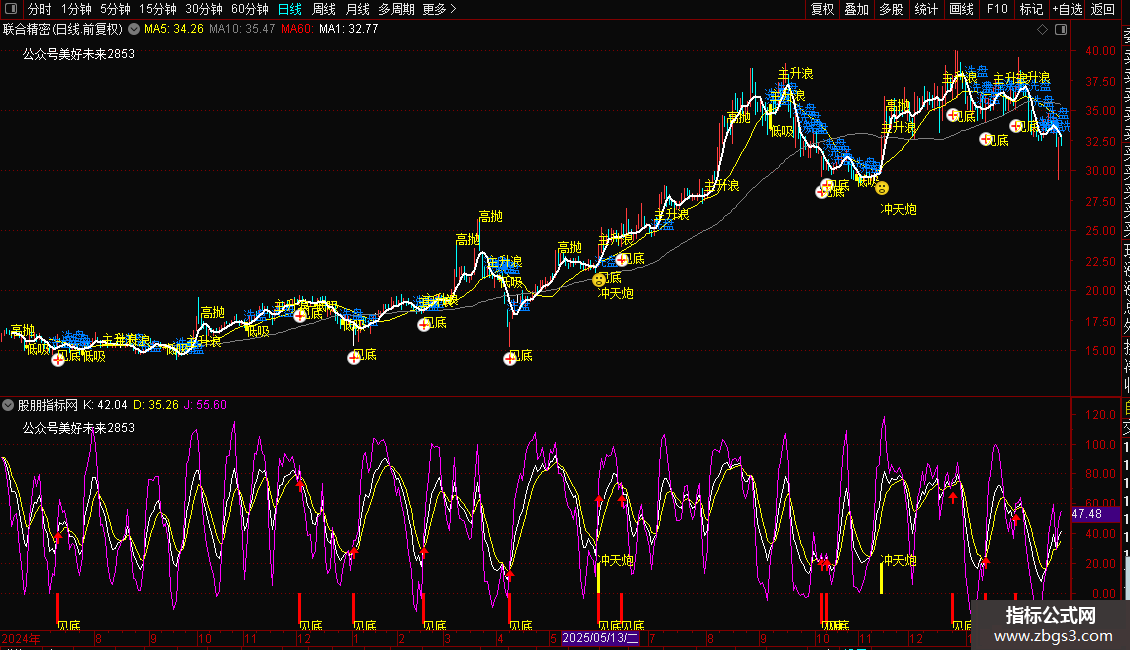Open the F10 company info button
Screen dimensions: 1130x650
point(997,9)
